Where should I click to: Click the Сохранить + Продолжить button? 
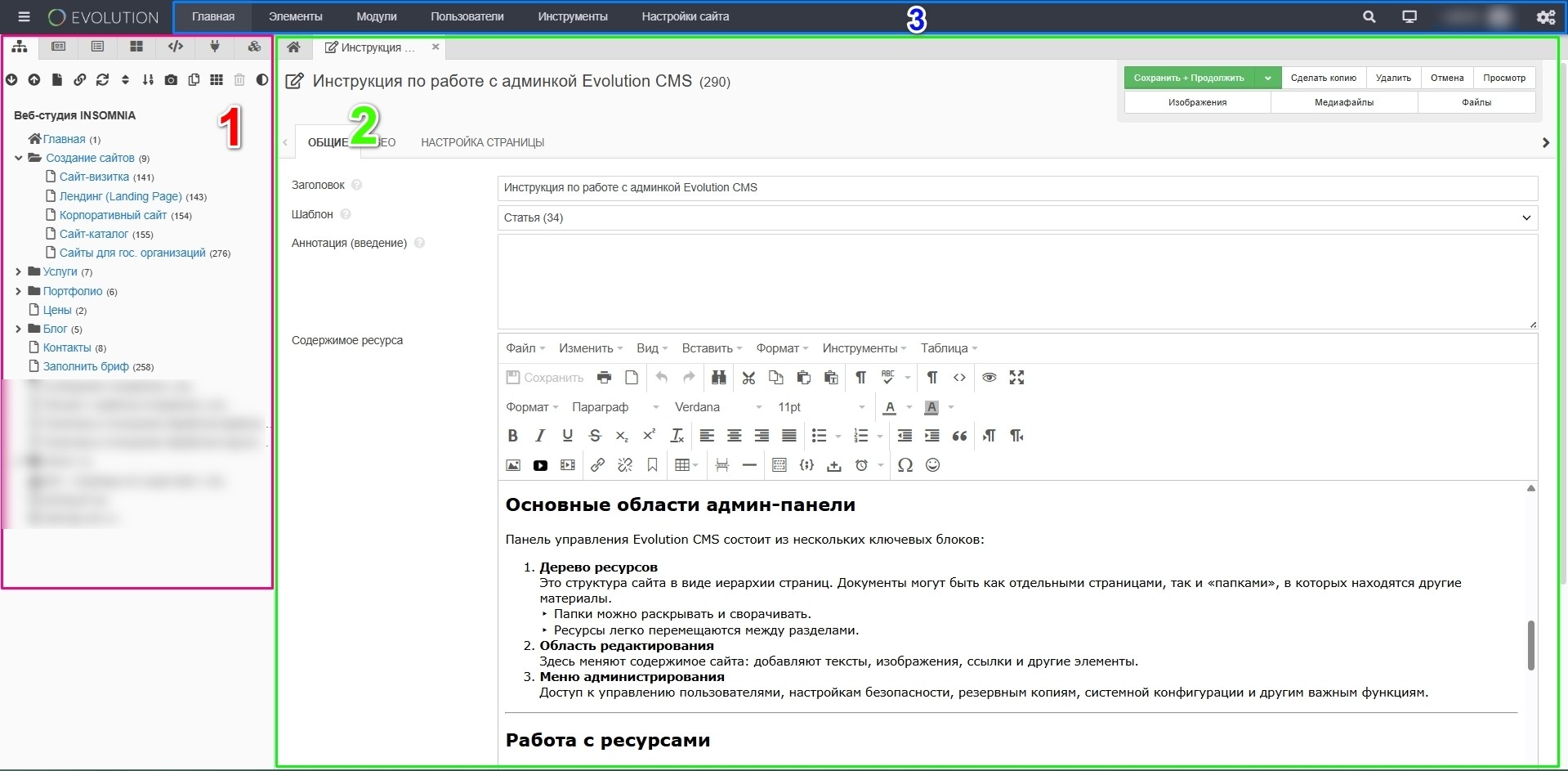point(1189,78)
